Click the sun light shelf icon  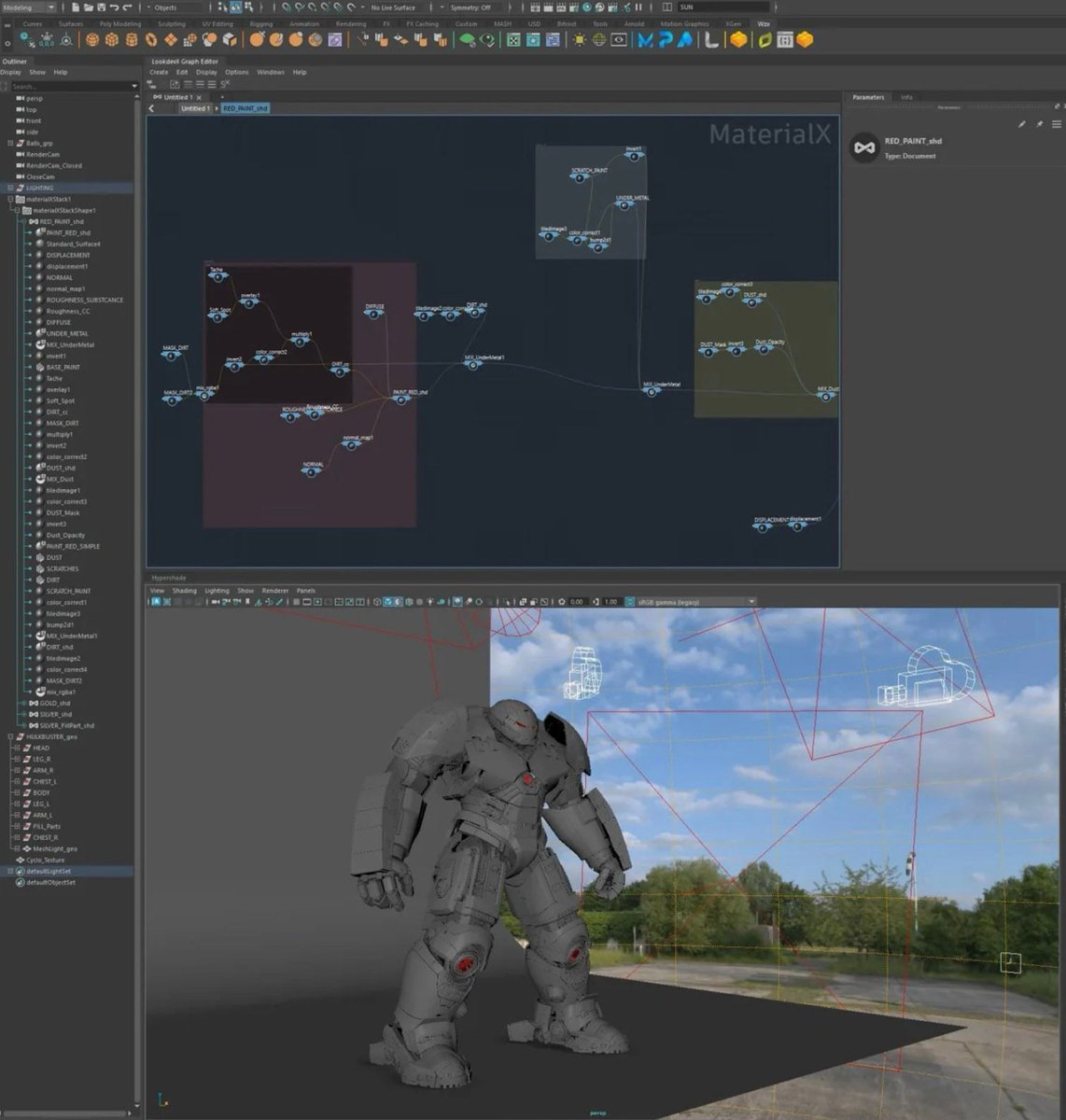pyautogui.click(x=579, y=40)
